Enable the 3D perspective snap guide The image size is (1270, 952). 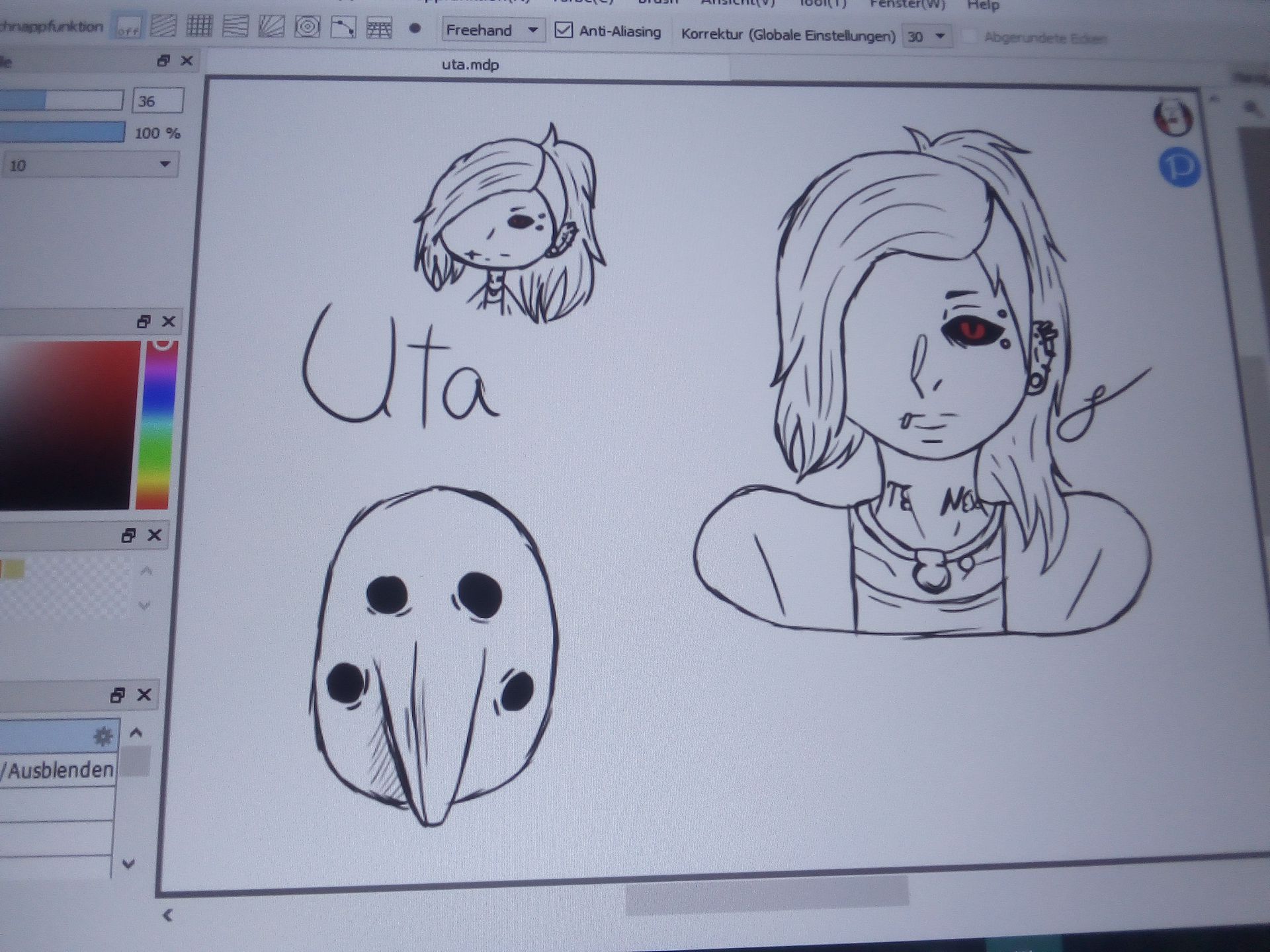(379, 28)
